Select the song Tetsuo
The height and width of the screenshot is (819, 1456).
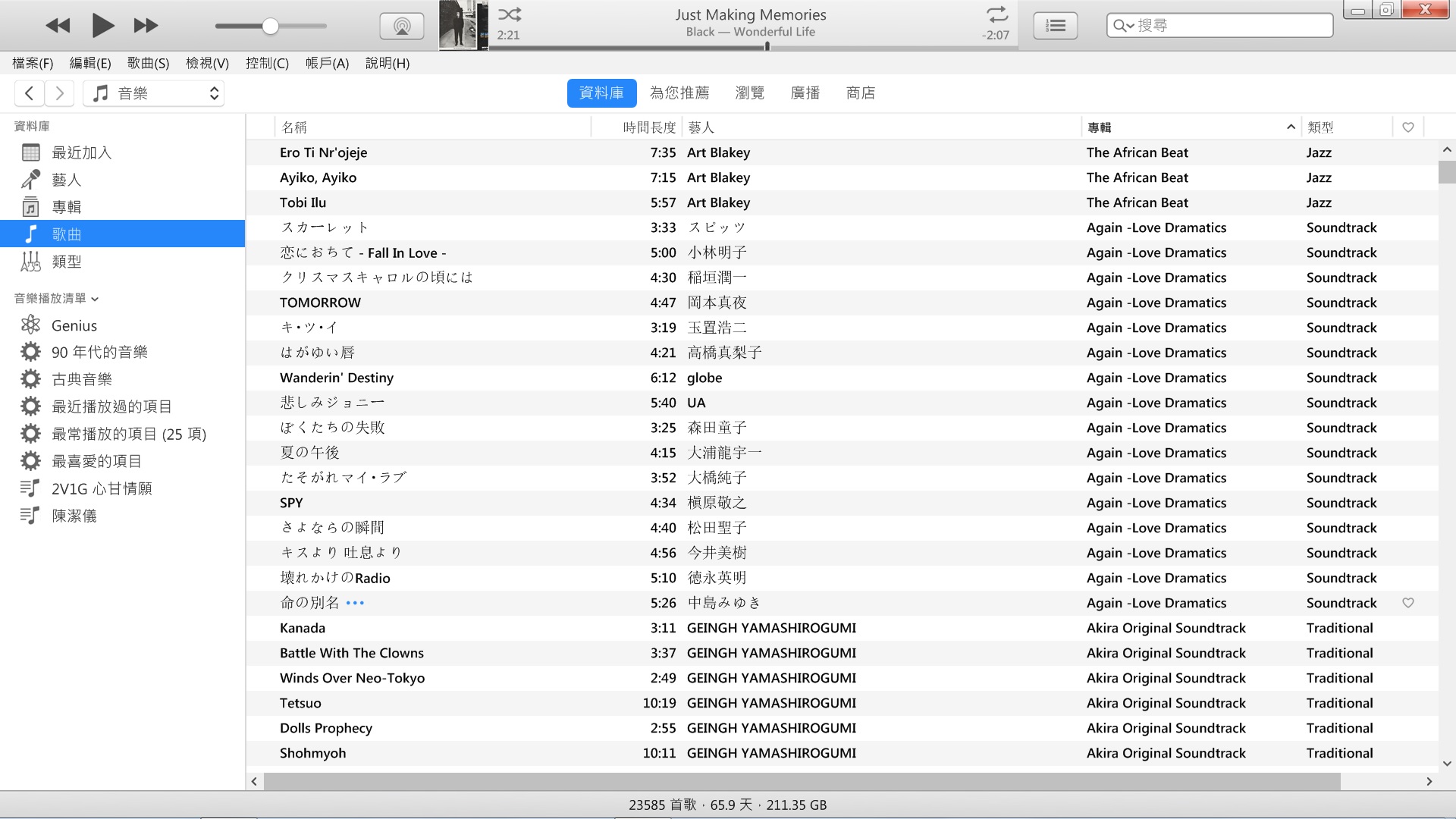click(x=842, y=703)
